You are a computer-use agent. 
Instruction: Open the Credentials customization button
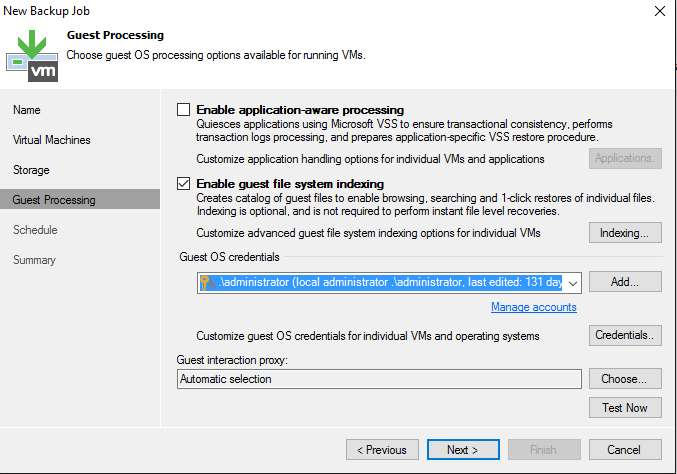(x=625, y=335)
